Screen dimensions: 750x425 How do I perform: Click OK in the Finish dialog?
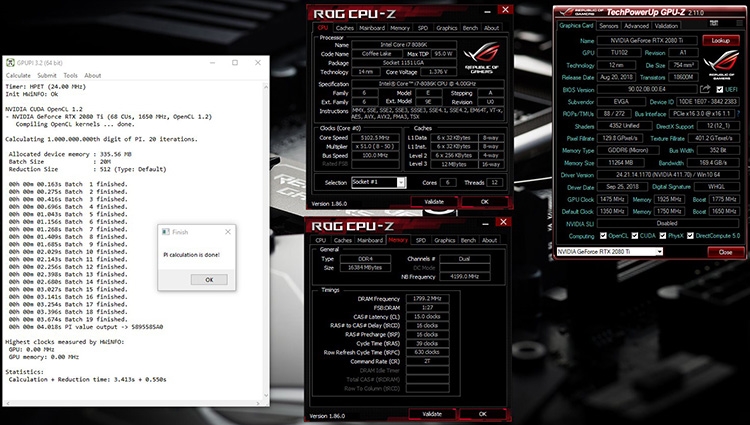coord(209,280)
